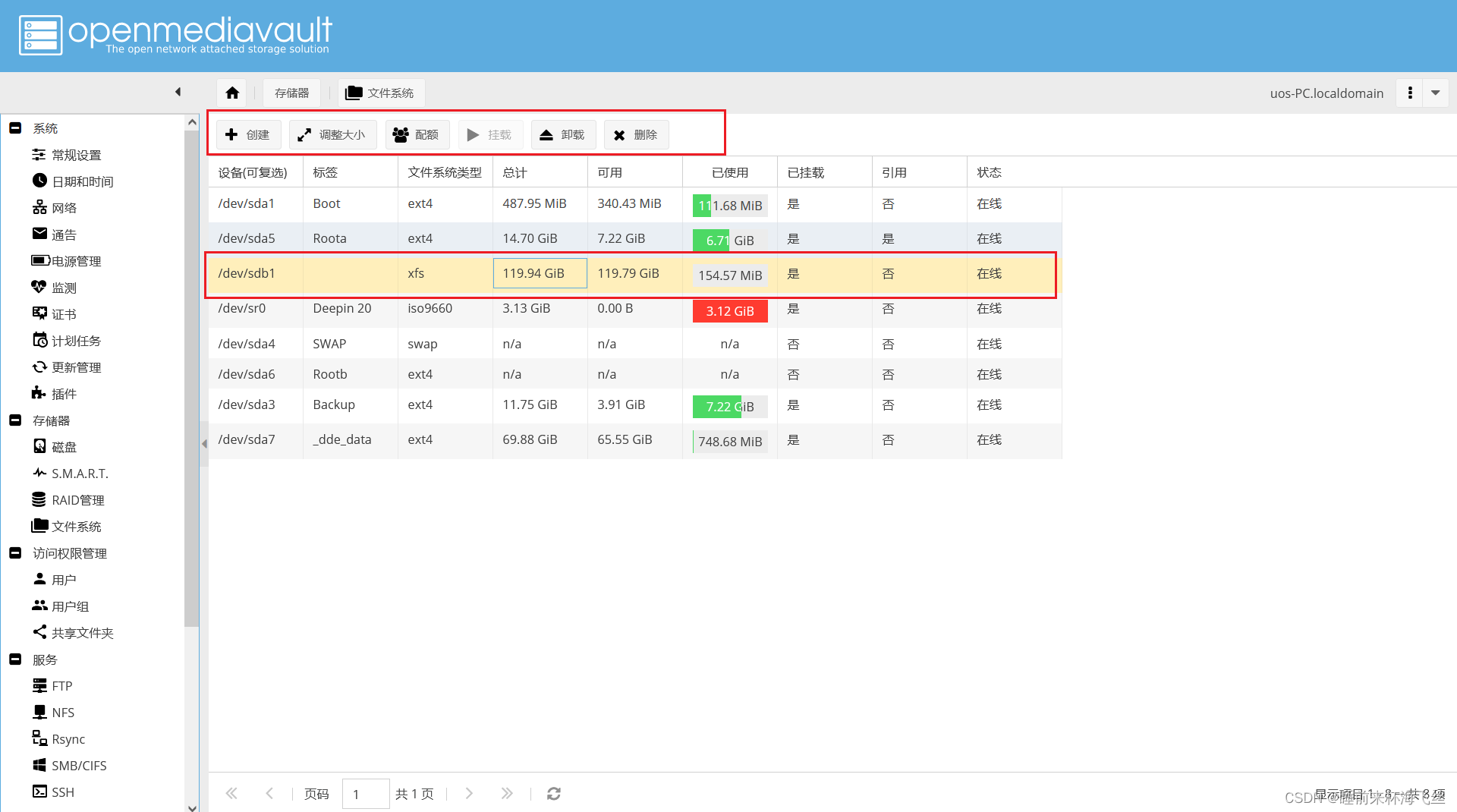Open the three-dot user menu
Image resolution: width=1457 pixels, height=812 pixels.
click(1410, 93)
